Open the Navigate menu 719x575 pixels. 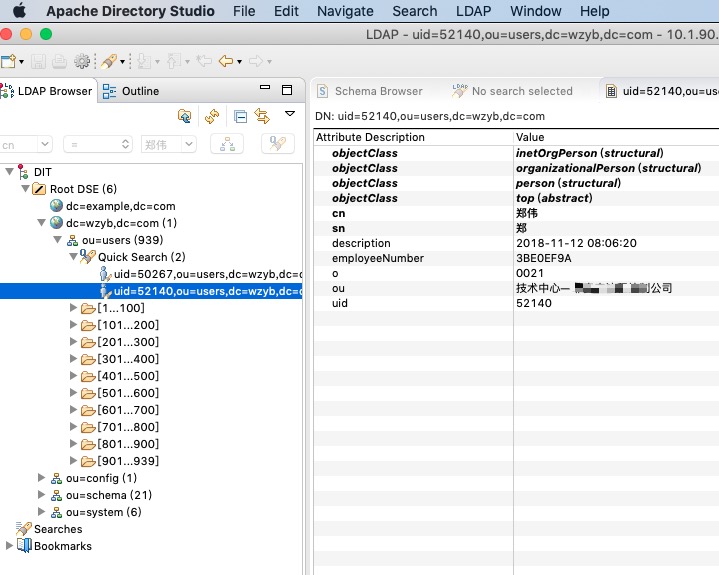(x=345, y=11)
